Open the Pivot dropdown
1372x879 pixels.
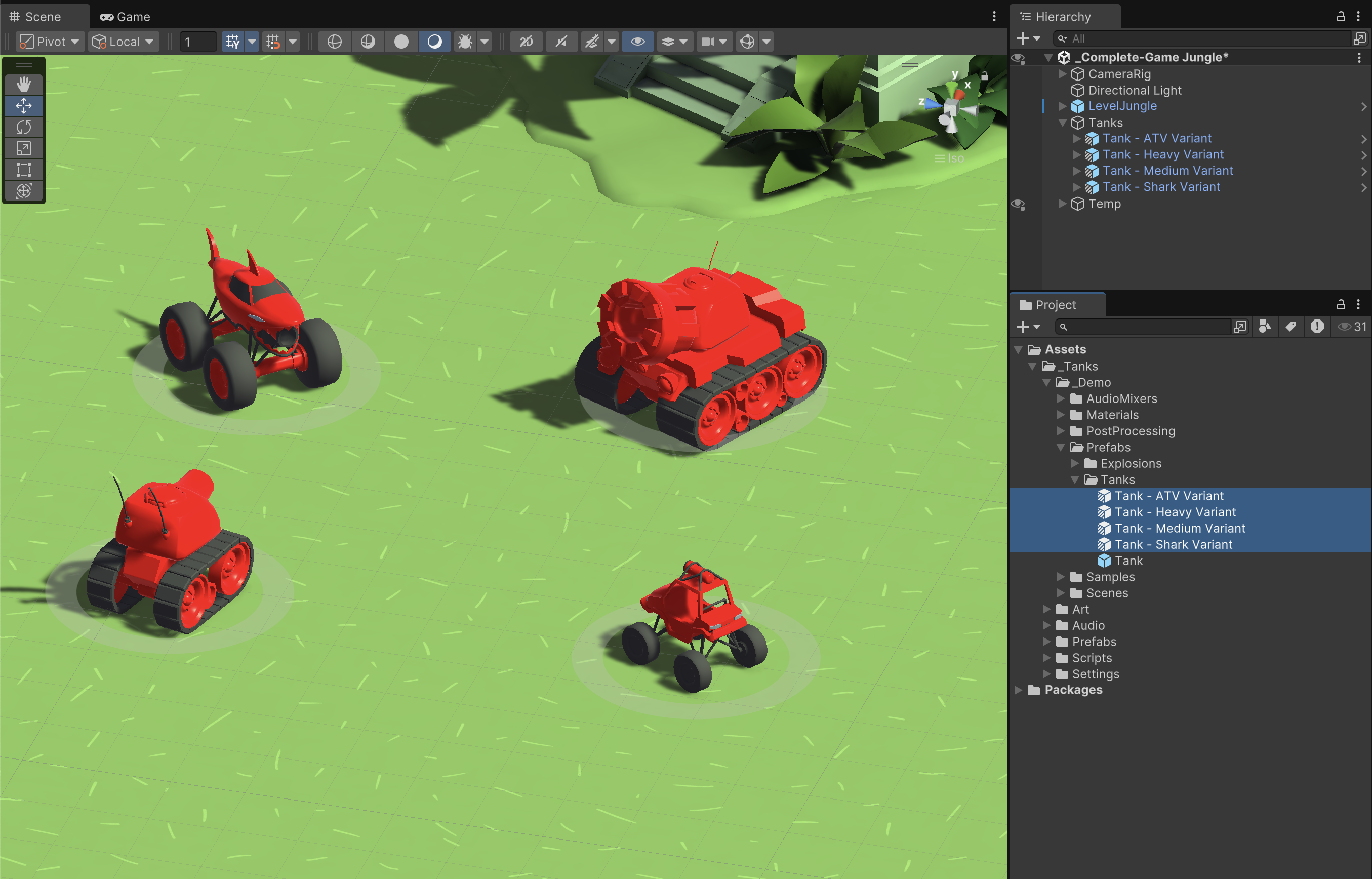pyautogui.click(x=49, y=41)
